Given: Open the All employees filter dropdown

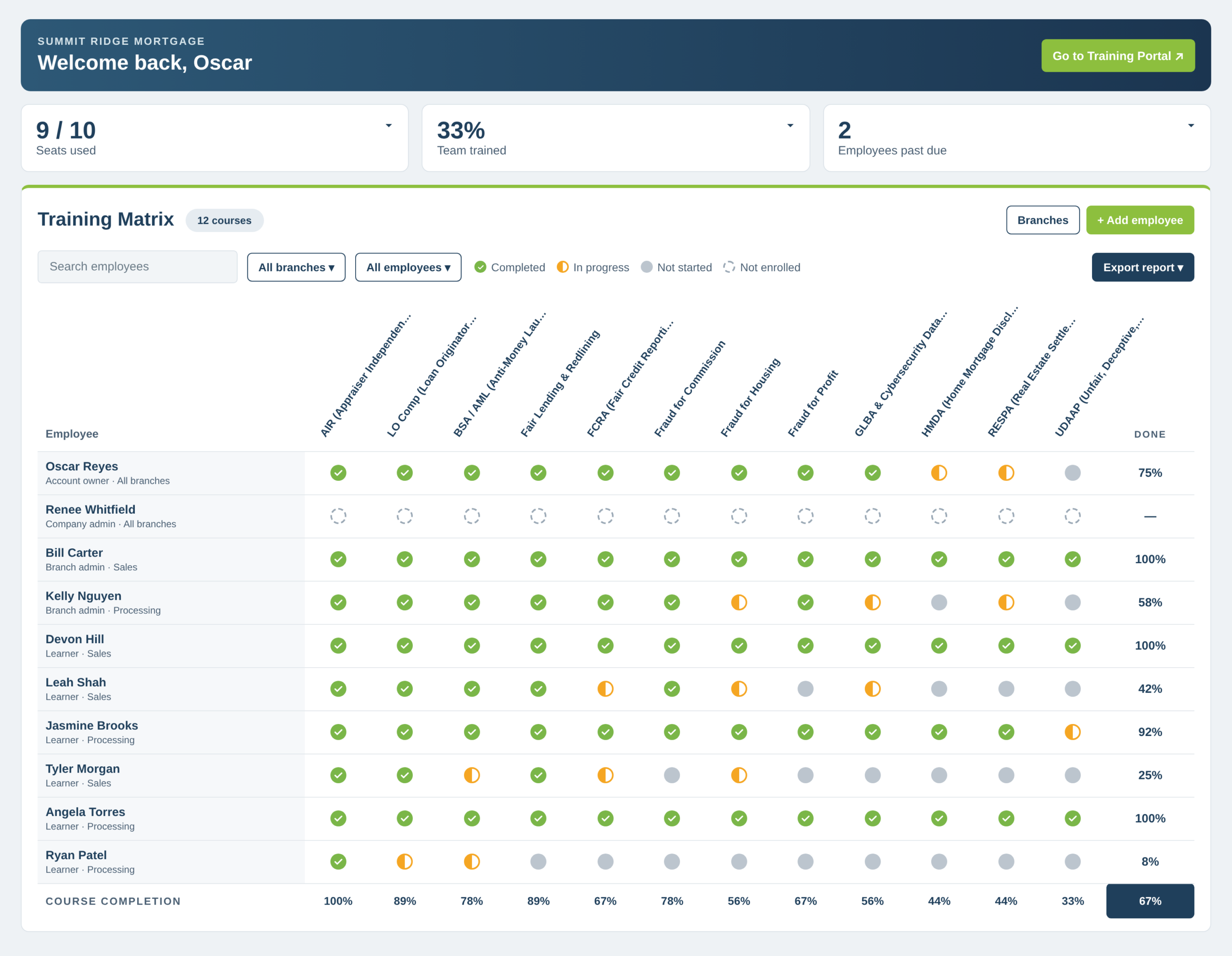Looking at the screenshot, I should click(x=408, y=267).
